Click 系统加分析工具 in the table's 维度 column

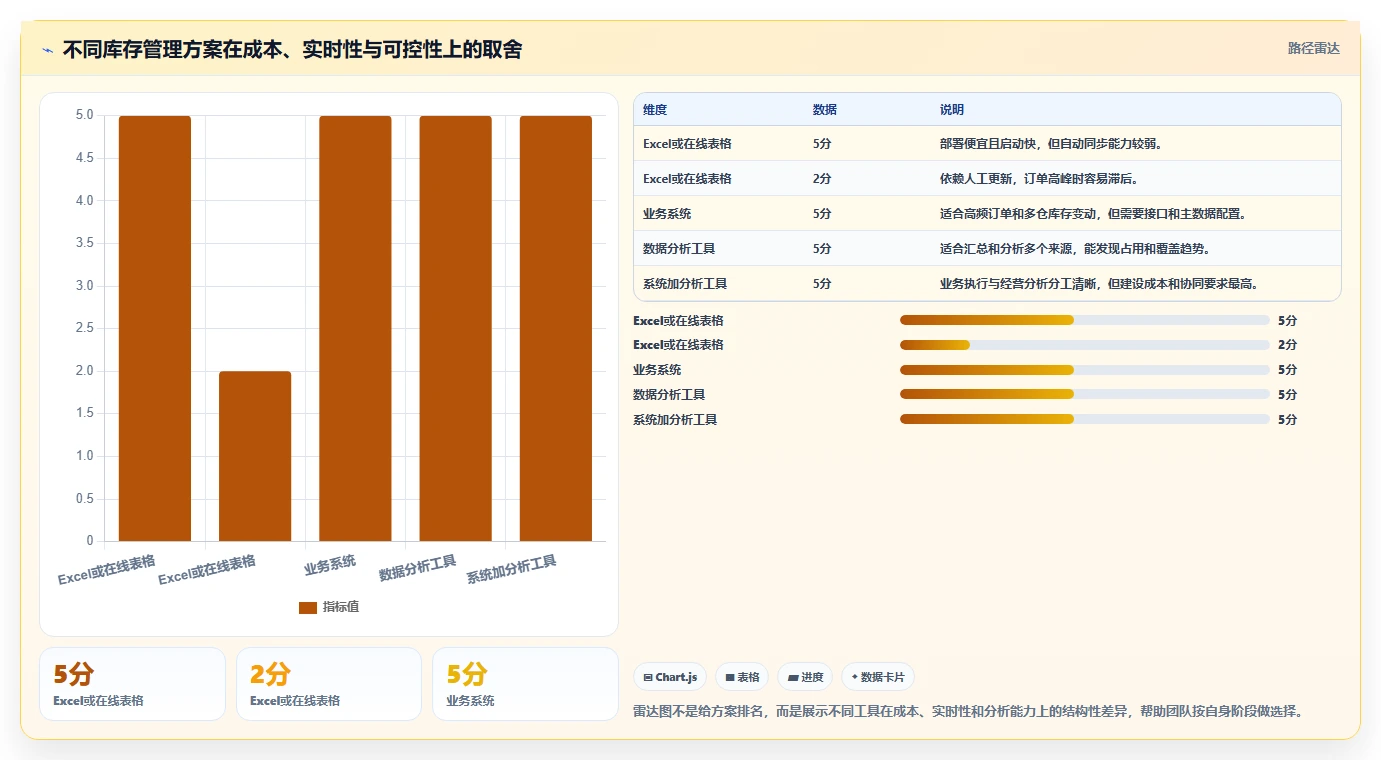(x=685, y=284)
